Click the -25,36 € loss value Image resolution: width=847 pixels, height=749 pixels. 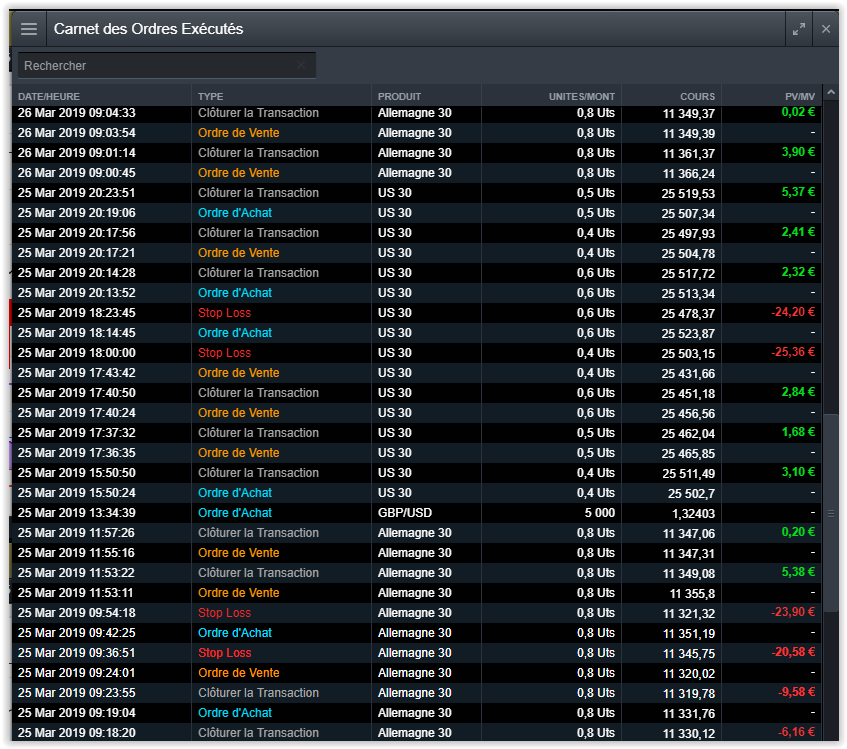[x=793, y=353]
